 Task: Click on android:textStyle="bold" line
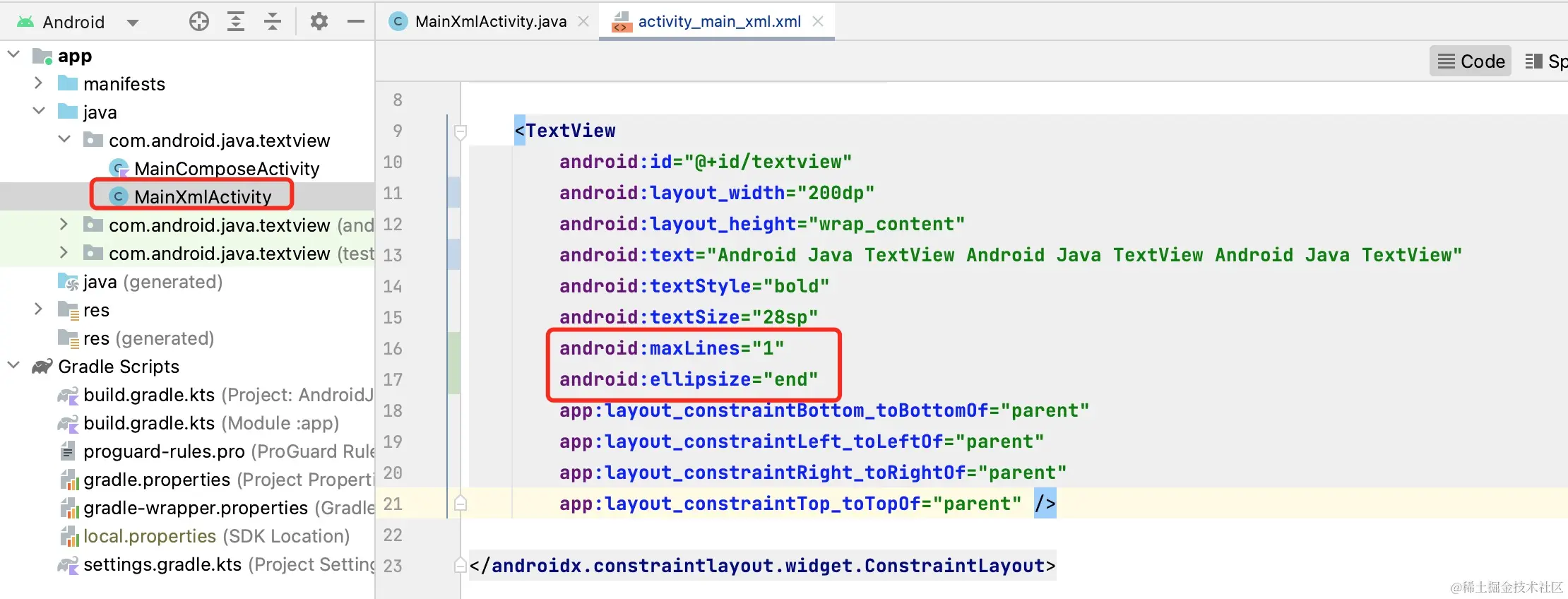tap(694, 286)
